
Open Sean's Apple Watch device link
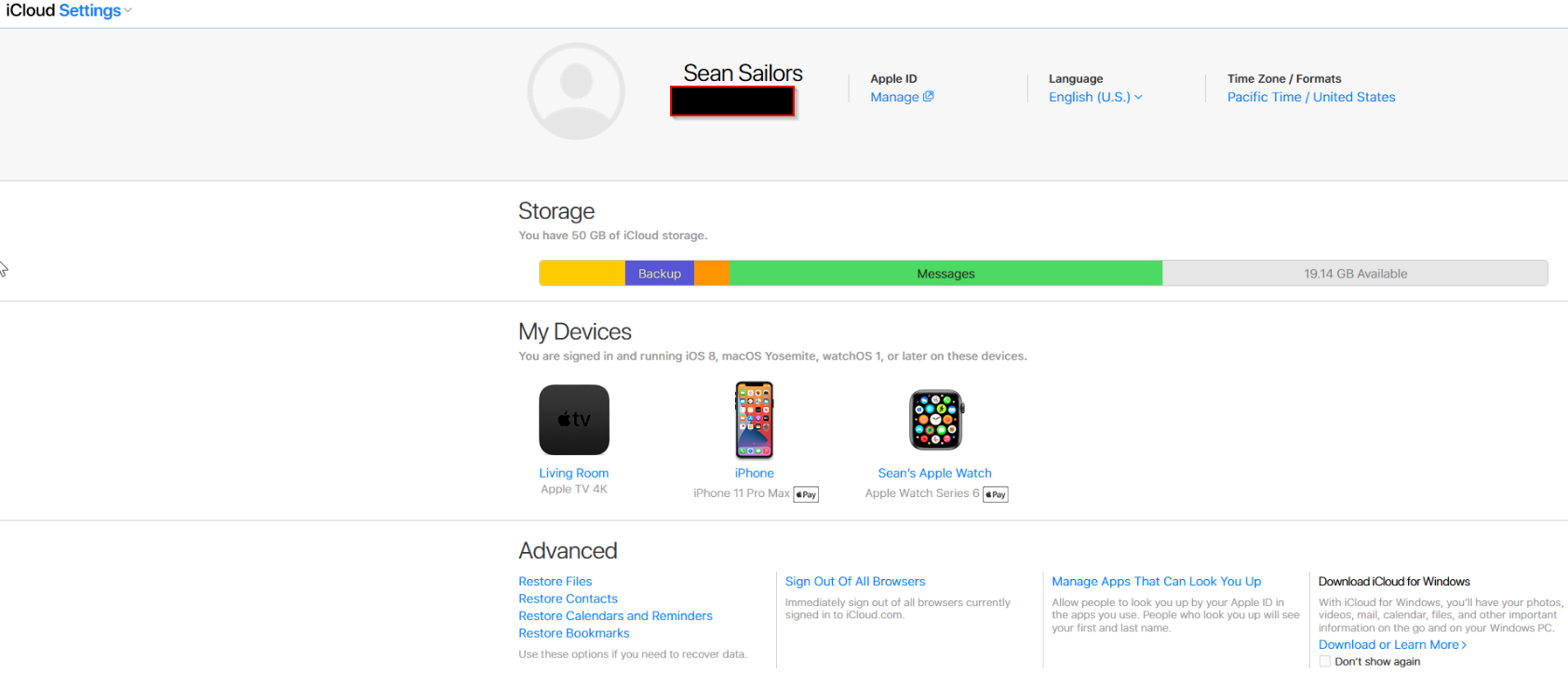(x=935, y=473)
